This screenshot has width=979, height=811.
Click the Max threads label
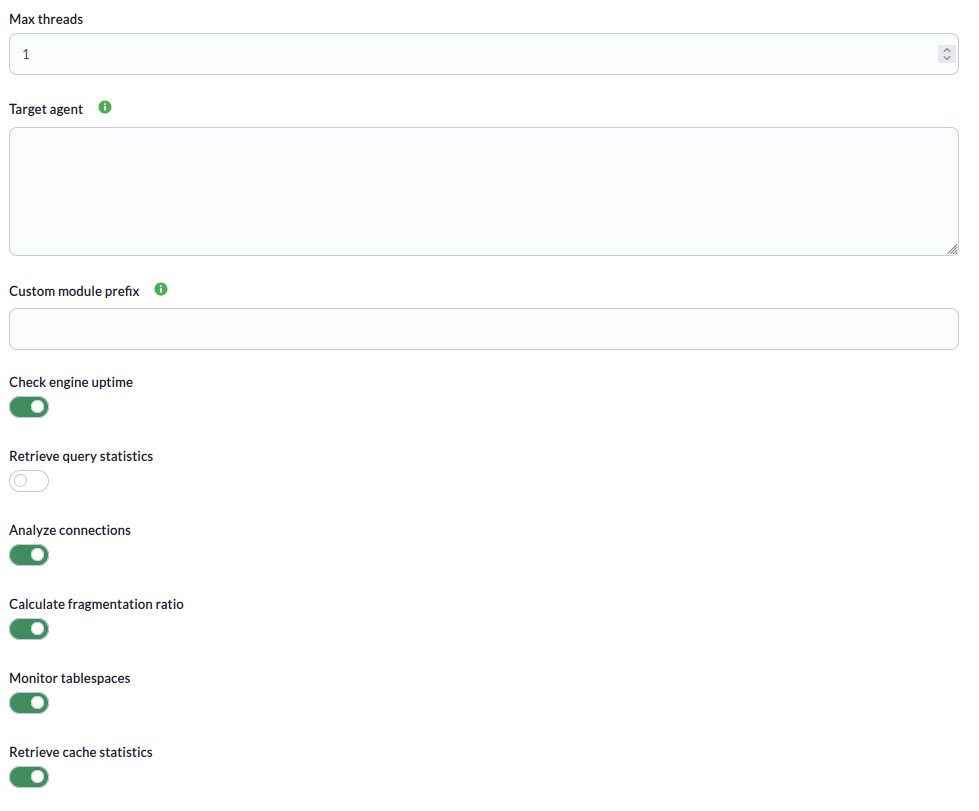click(x=46, y=19)
